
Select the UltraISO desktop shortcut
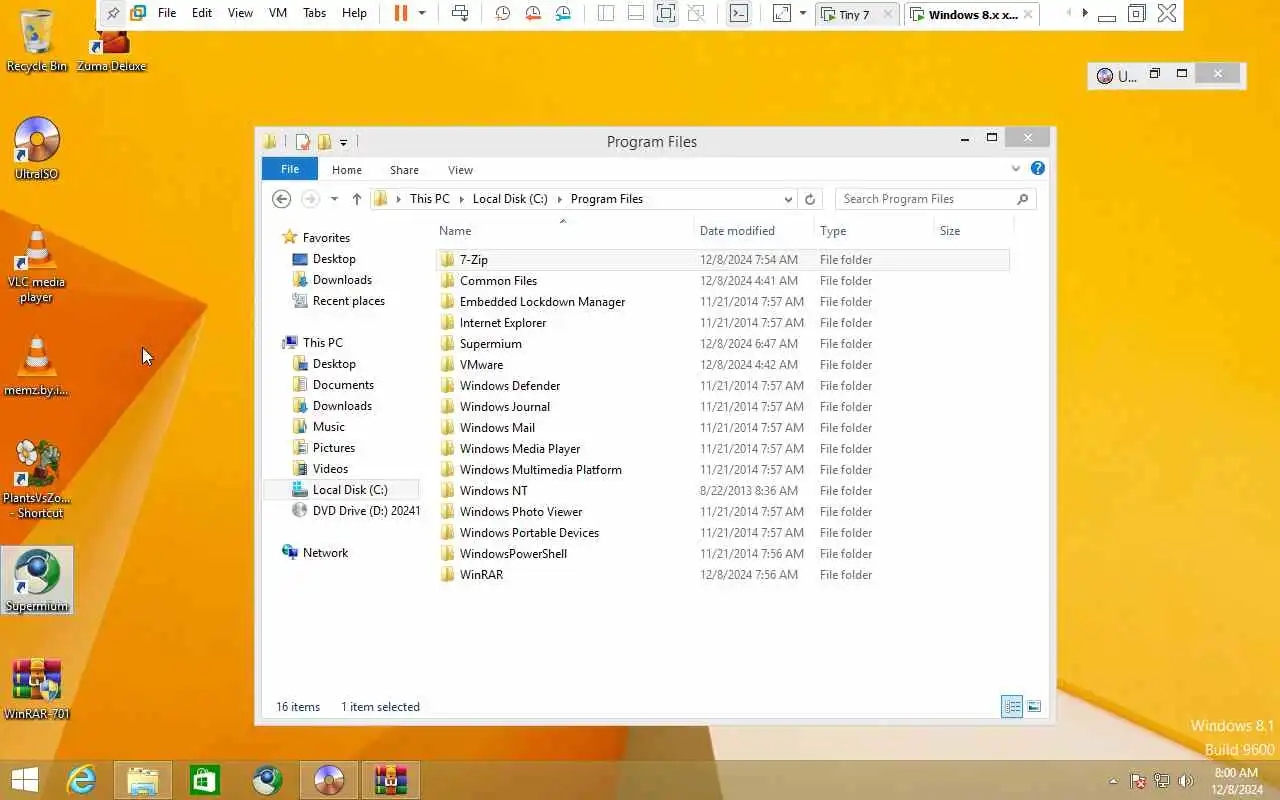click(x=37, y=149)
